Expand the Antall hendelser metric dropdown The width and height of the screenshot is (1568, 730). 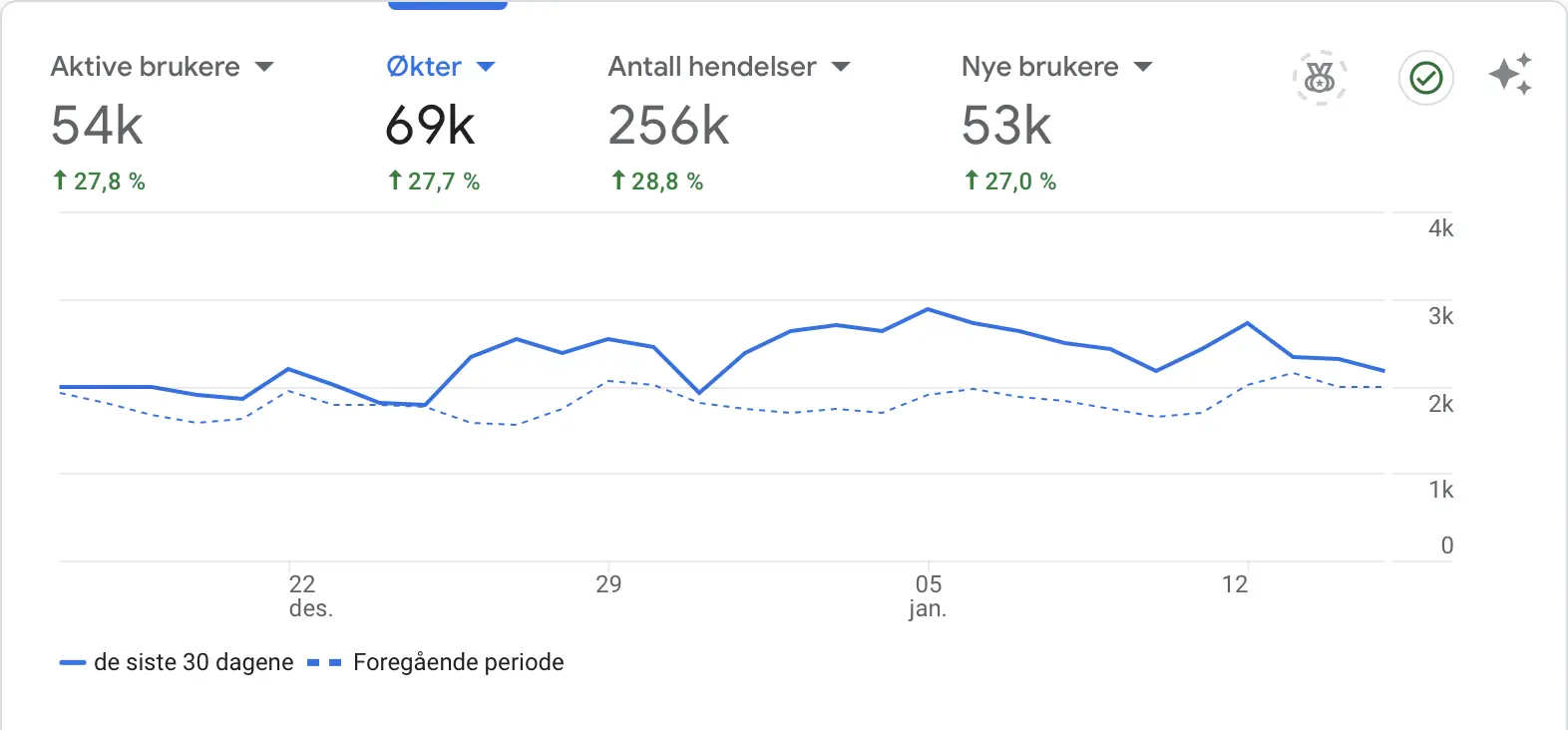[841, 67]
